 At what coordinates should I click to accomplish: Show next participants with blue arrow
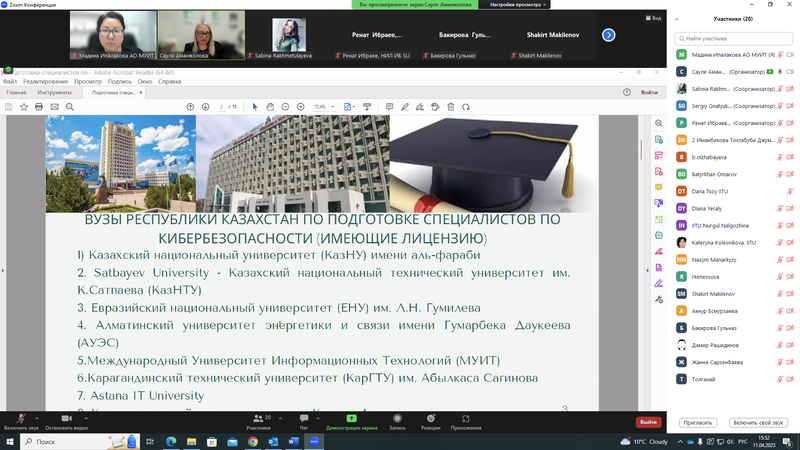608,35
